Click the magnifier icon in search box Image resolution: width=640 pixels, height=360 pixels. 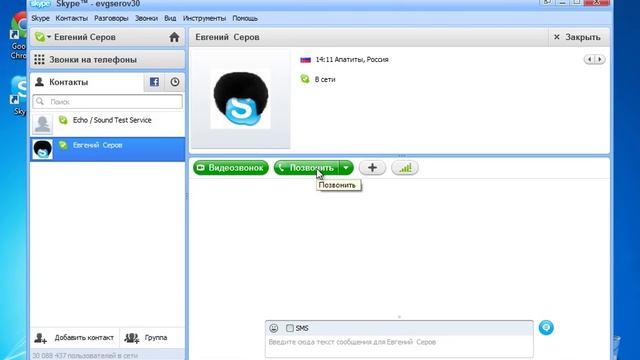[x=40, y=101]
